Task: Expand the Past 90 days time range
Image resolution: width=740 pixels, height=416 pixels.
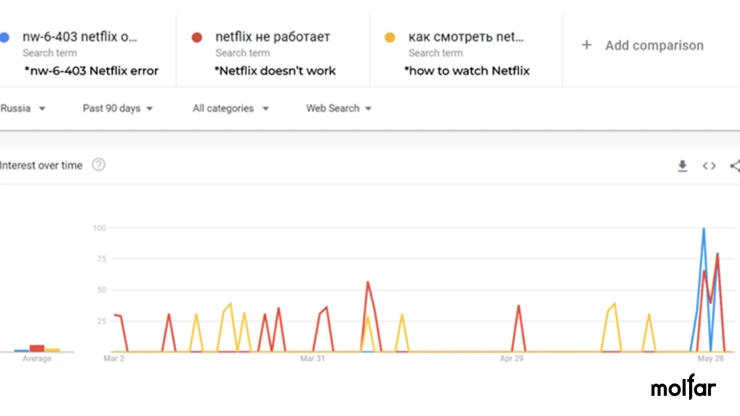Action: 118,108
